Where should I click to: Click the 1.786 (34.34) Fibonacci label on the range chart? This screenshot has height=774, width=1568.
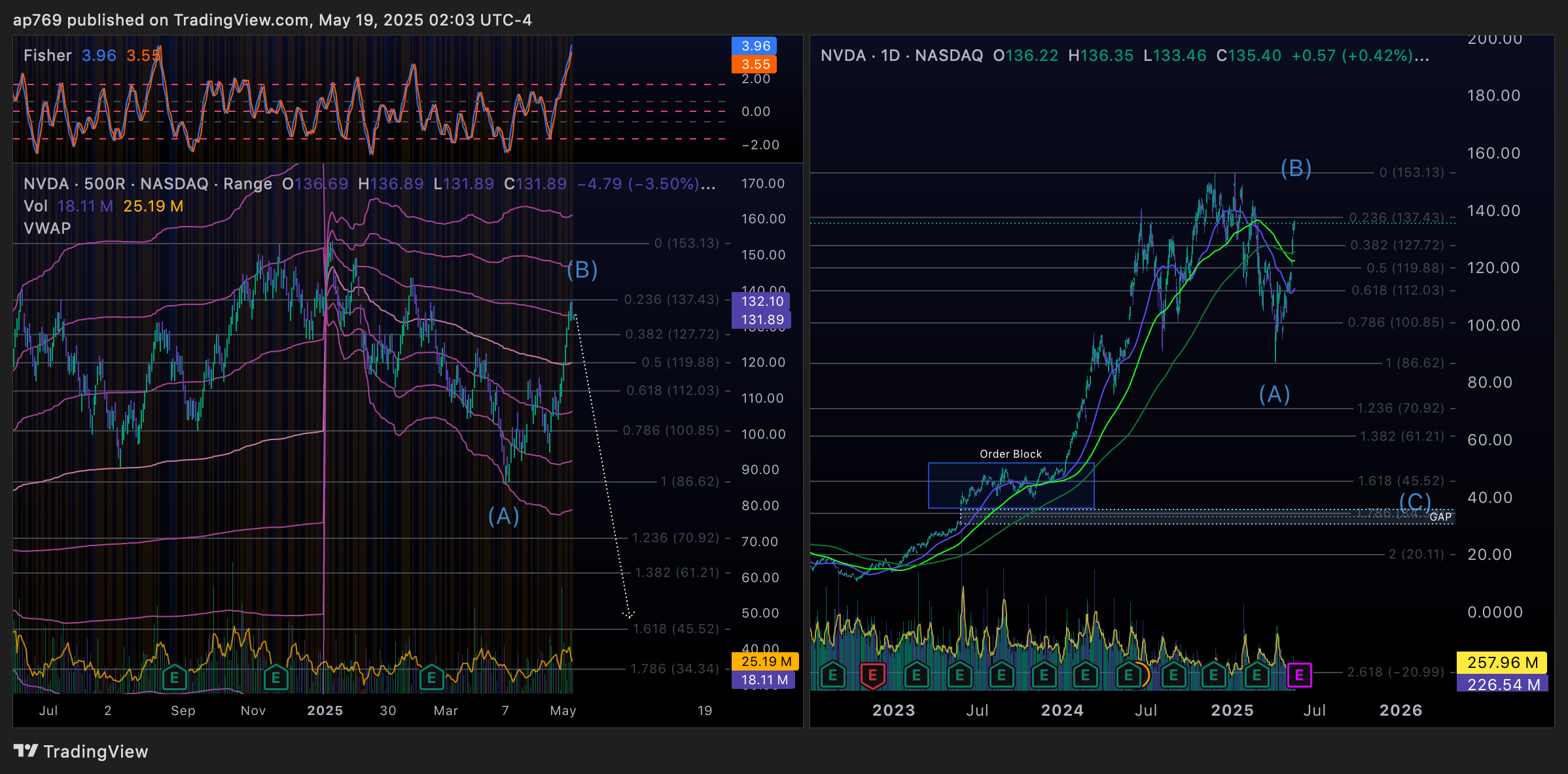[675, 669]
